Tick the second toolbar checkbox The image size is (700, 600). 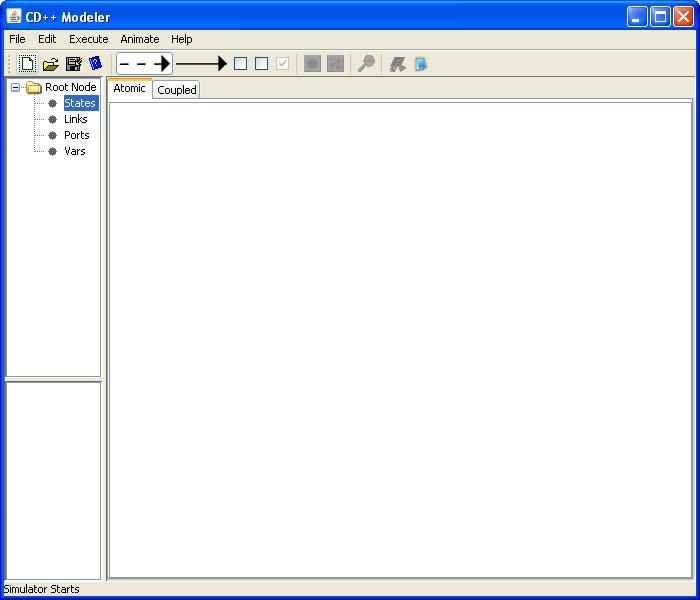click(262, 63)
